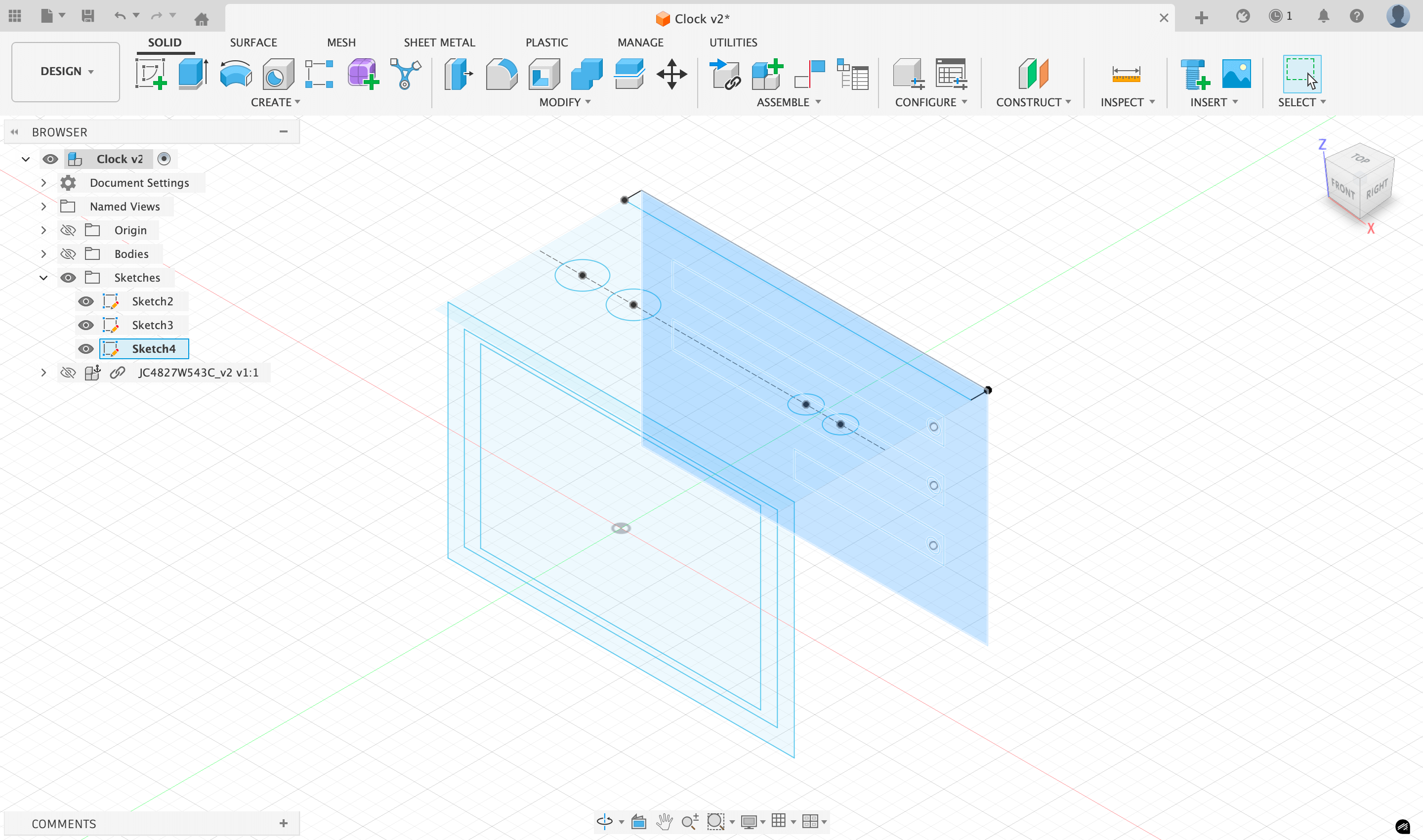Select the Create Sketch tool
Image resolution: width=1423 pixels, height=840 pixels.
(151, 74)
